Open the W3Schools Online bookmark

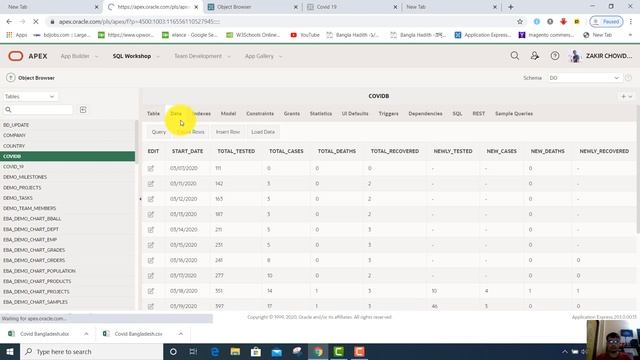[253, 35]
